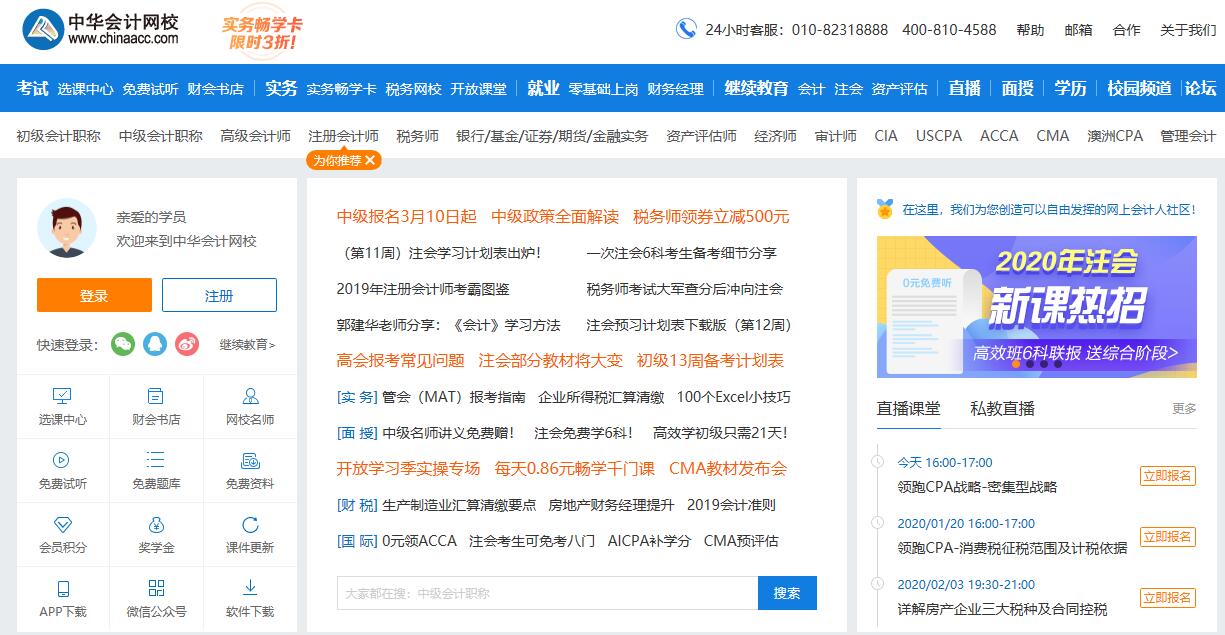Click 继续教育> link under quick login
Viewport: 1225px width, 635px height.
tap(247, 344)
